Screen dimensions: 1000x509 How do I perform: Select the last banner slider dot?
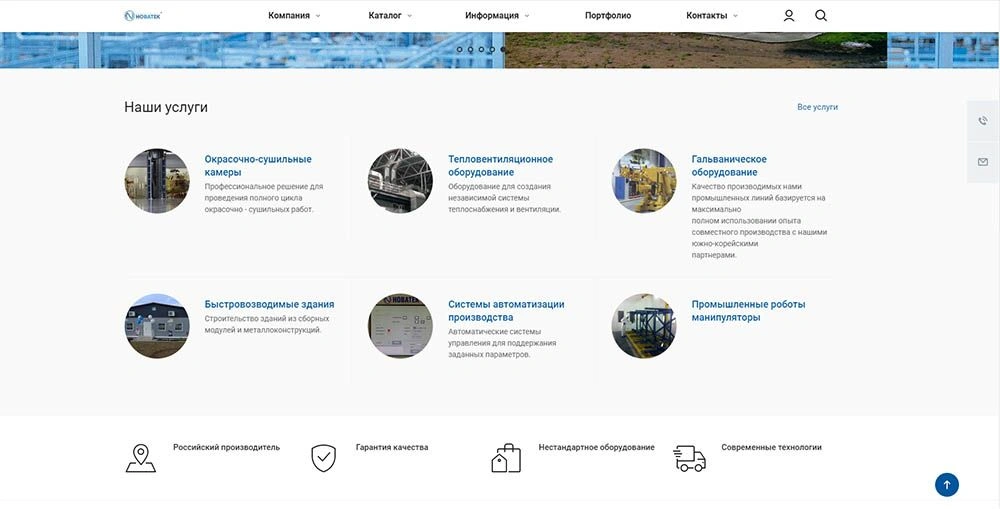click(503, 48)
